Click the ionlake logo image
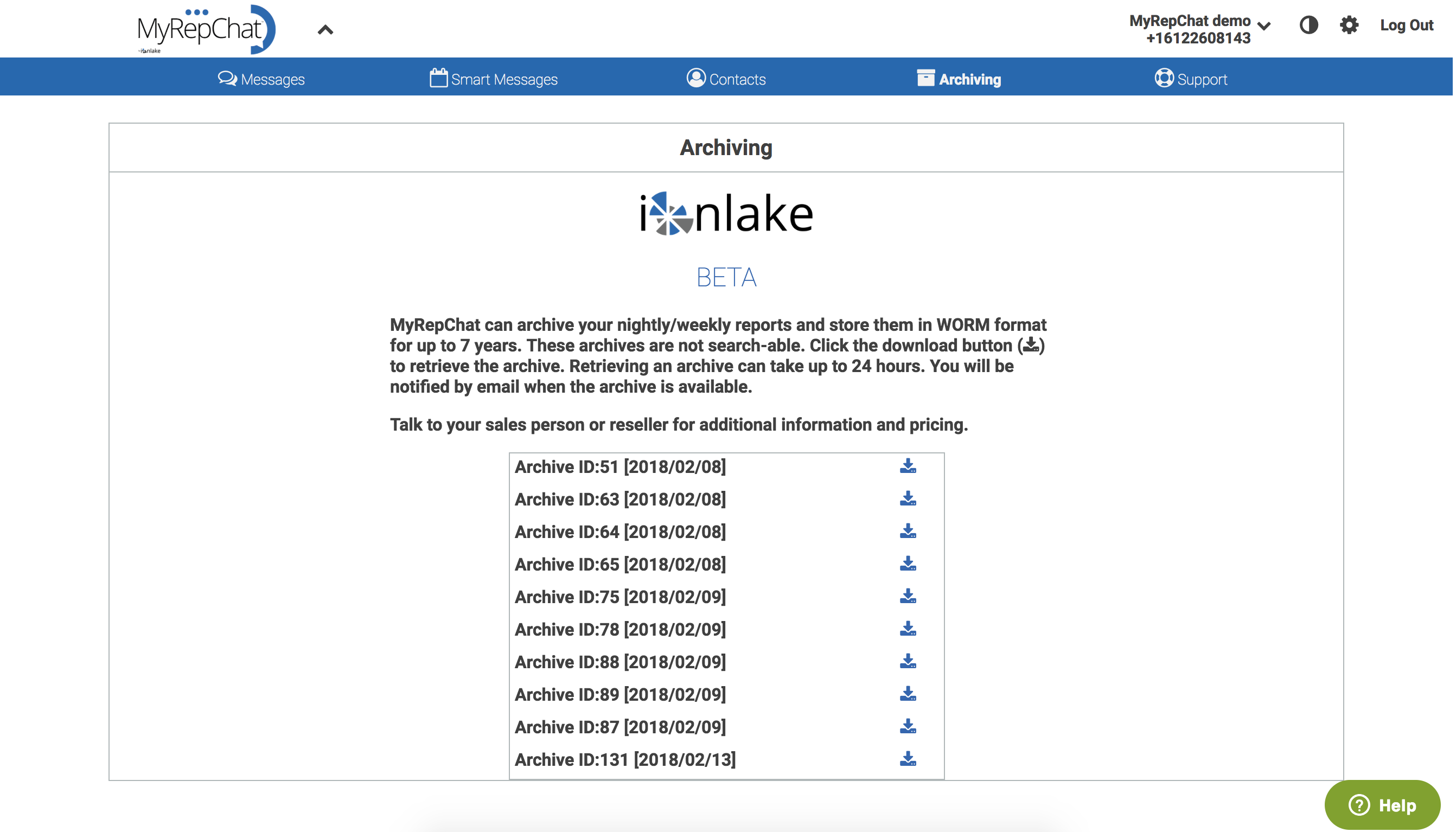 727,213
